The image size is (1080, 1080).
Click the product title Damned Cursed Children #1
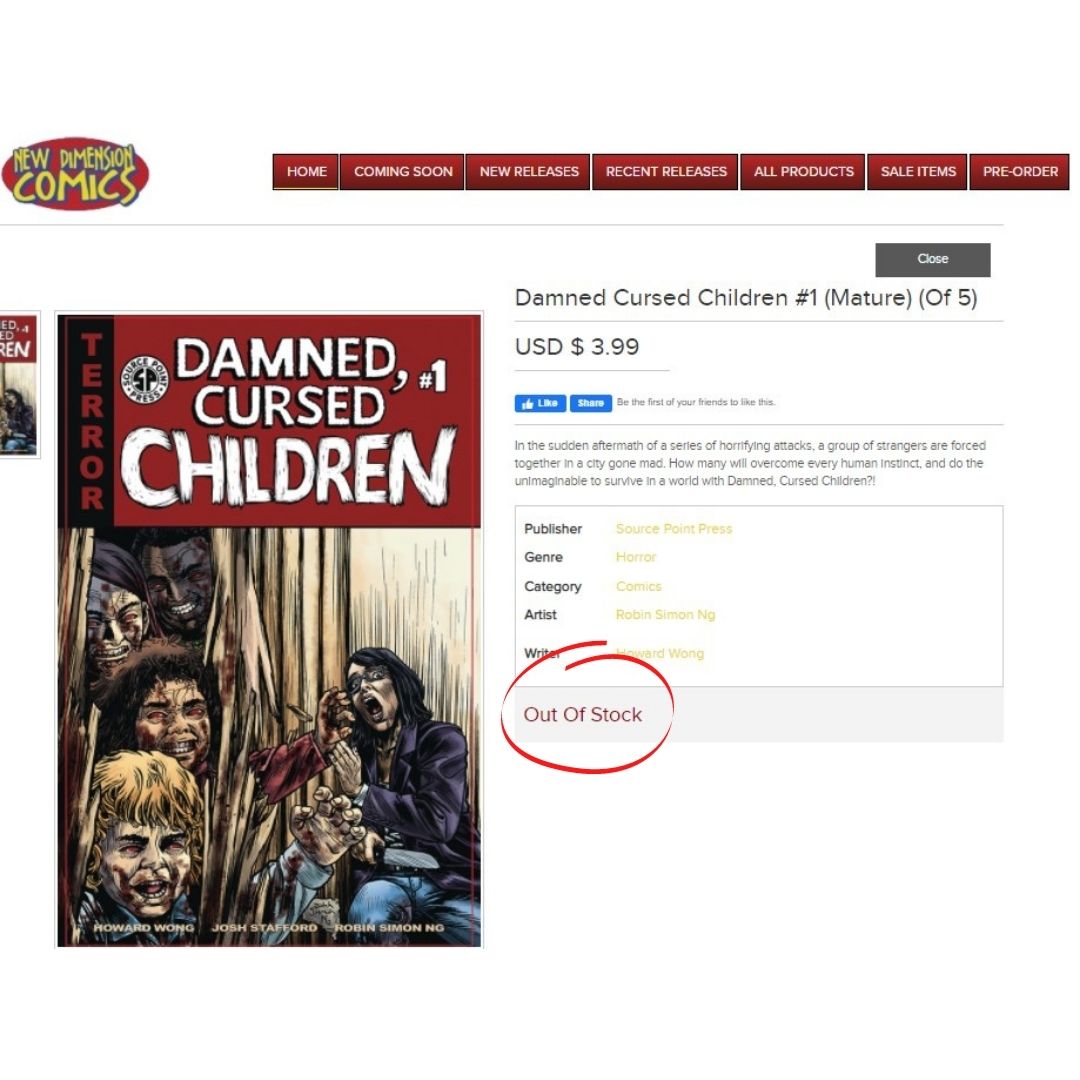click(746, 298)
